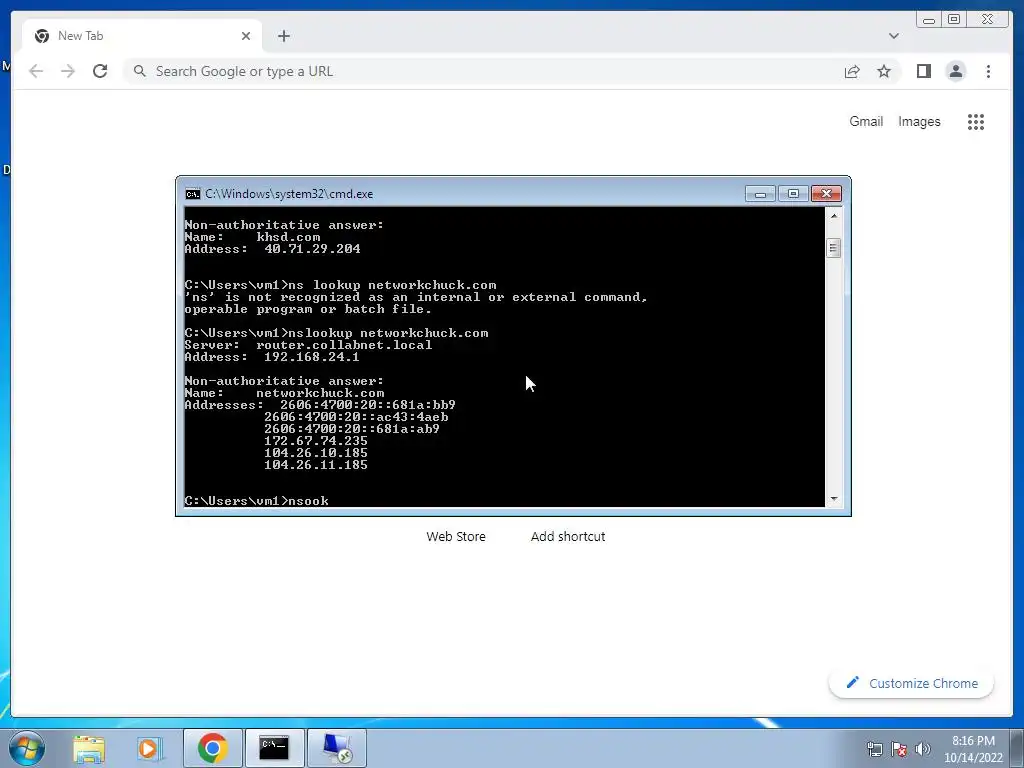Reload the page with the refresh icon
The image size is (1024, 768).
click(100, 71)
